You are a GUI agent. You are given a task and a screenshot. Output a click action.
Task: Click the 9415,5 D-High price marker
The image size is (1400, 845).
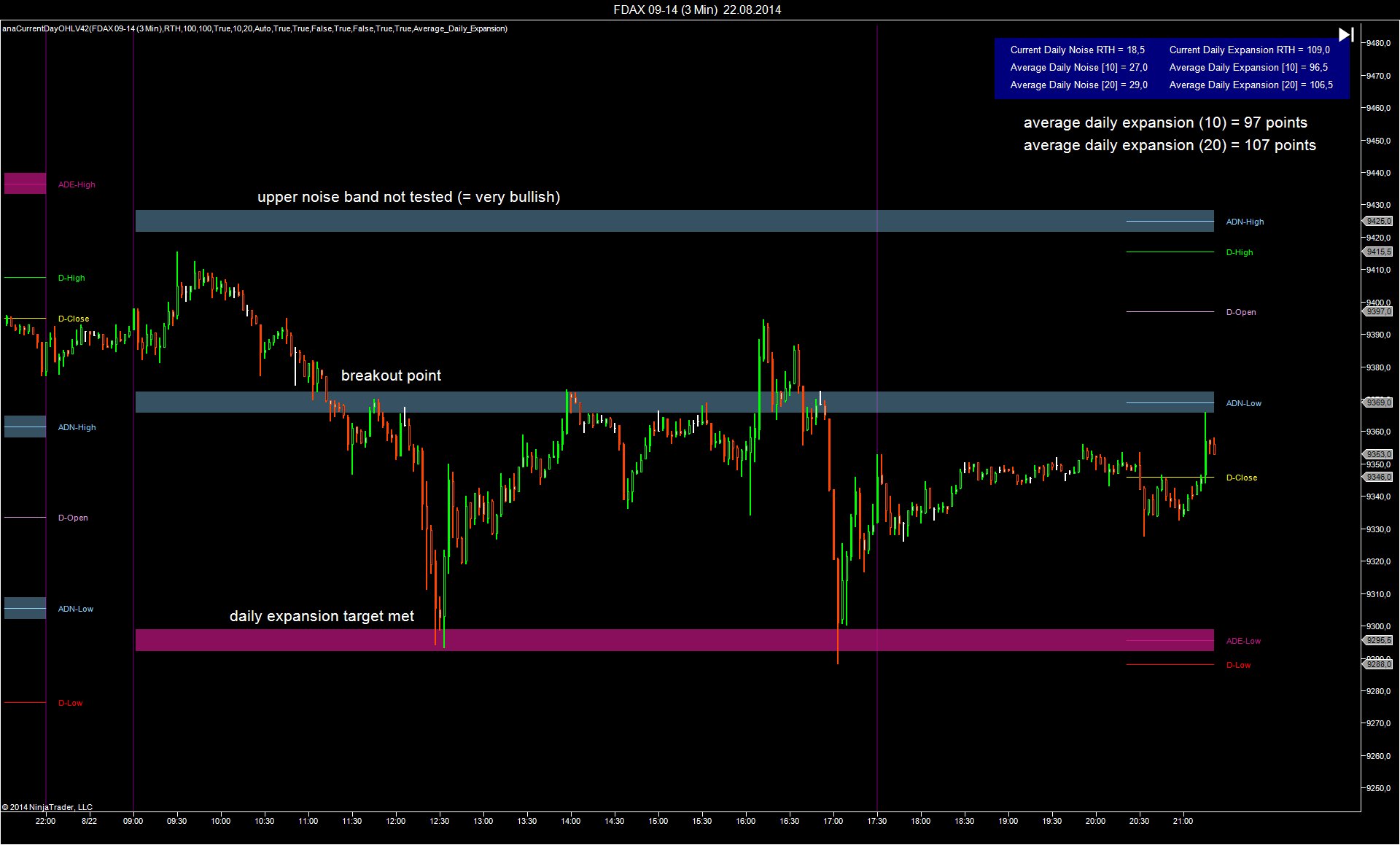(x=1378, y=252)
